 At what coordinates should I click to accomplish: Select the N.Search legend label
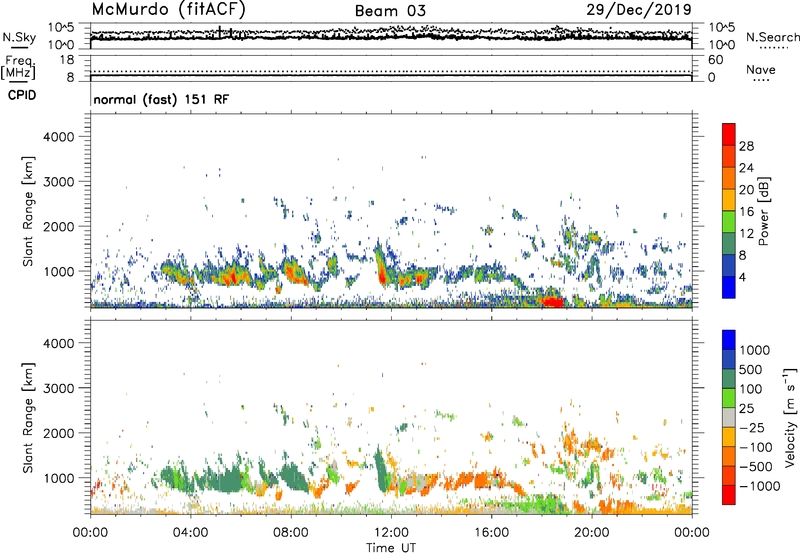pos(772,37)
